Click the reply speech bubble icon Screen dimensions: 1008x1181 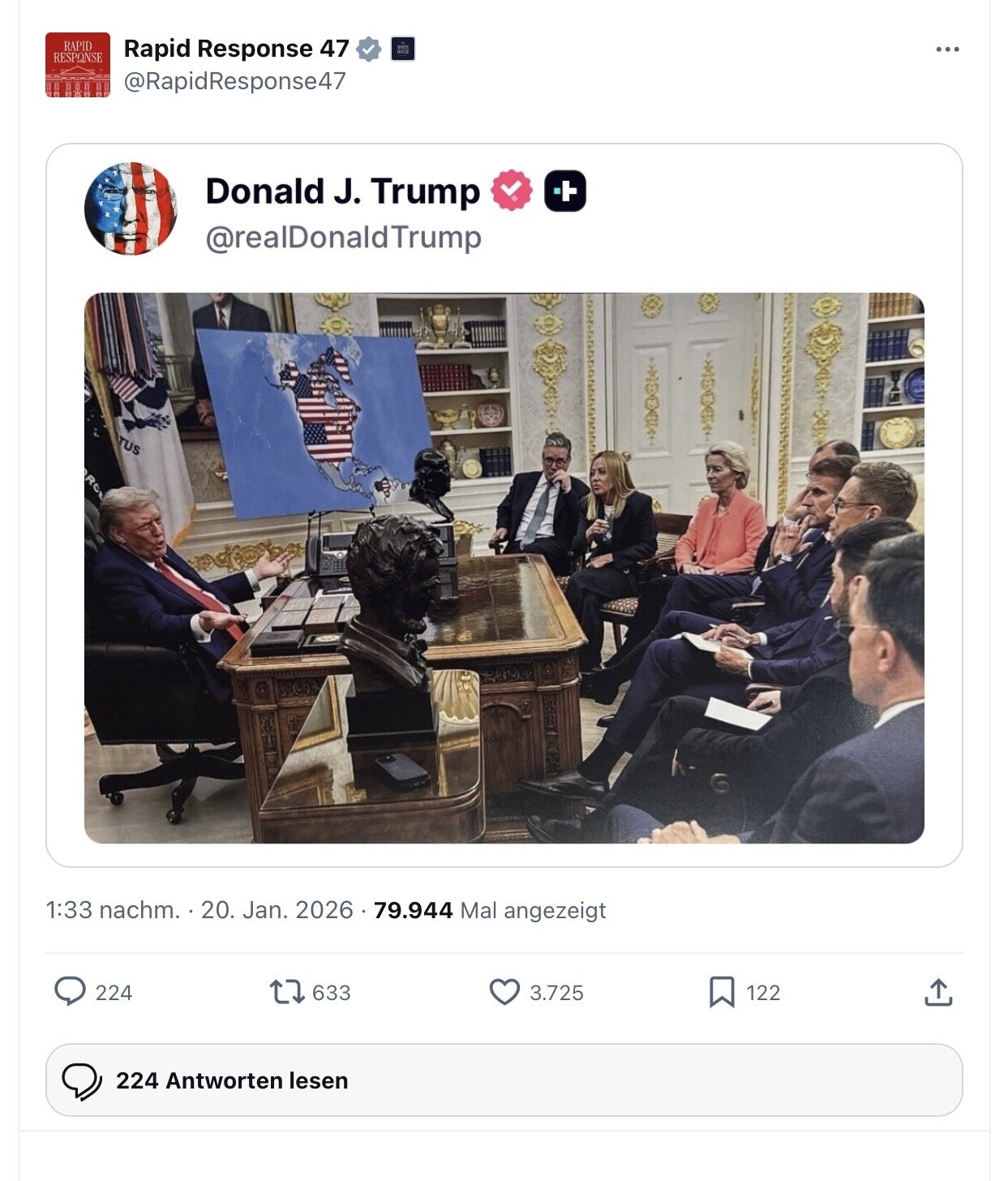(x=70, y=991)
